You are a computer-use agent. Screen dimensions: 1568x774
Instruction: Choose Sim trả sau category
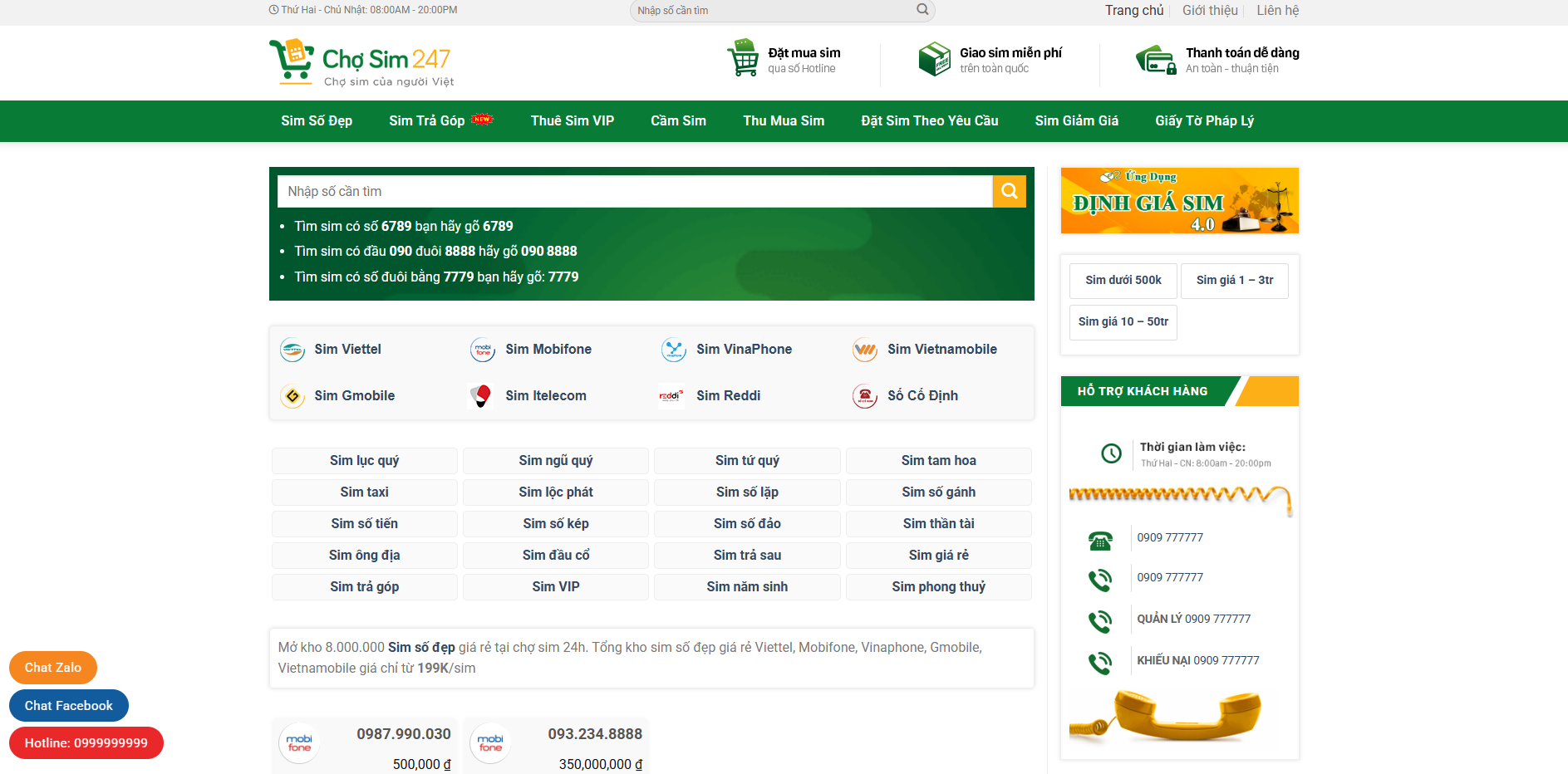point(747,556)
